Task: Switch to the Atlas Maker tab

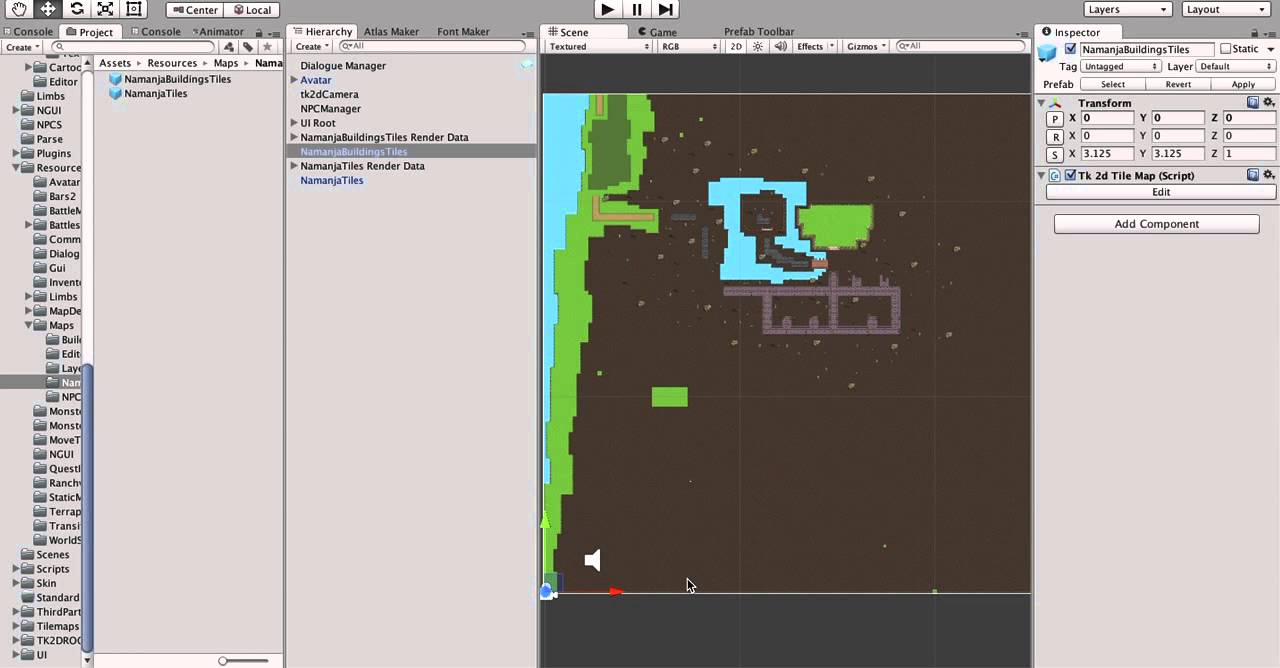Action: click(x=391, y=32)
